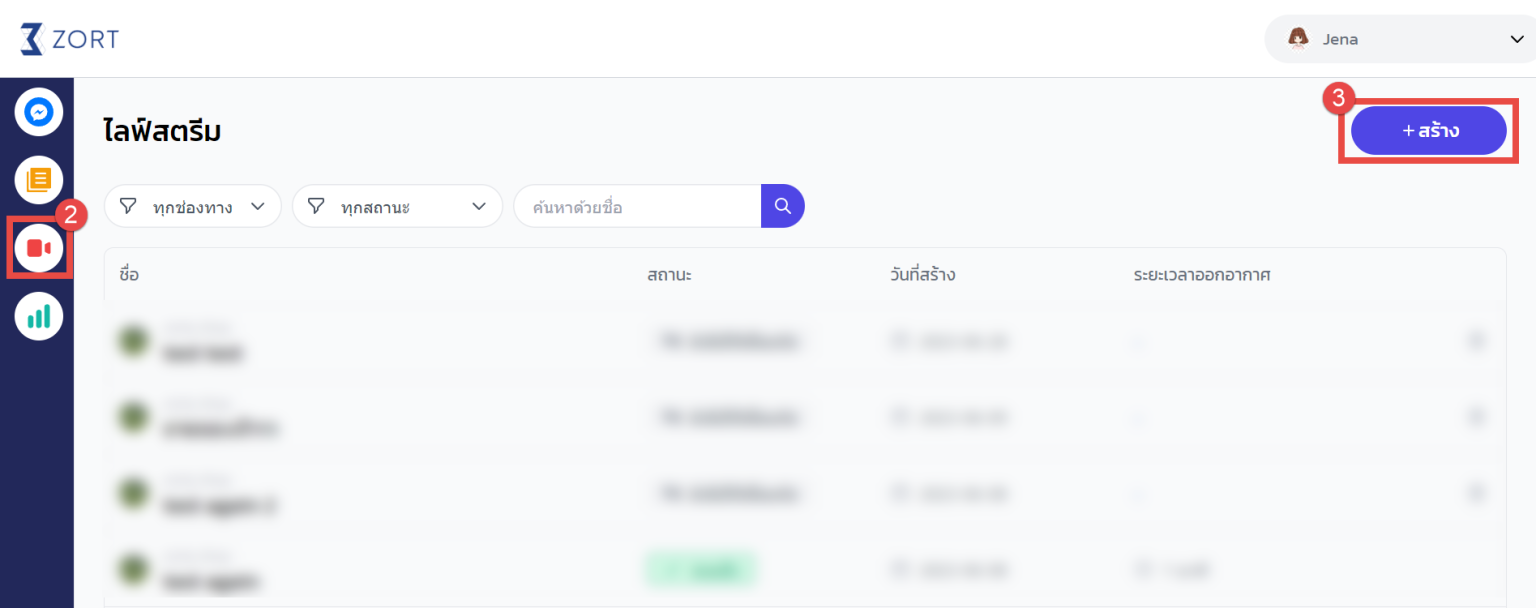Image resolution: width=1536 pixels, height=608 pixels.
Task: Click the funnel icon on ทุกช่องทาง filter
Action: pyautogui.click(x=128, y=206)
